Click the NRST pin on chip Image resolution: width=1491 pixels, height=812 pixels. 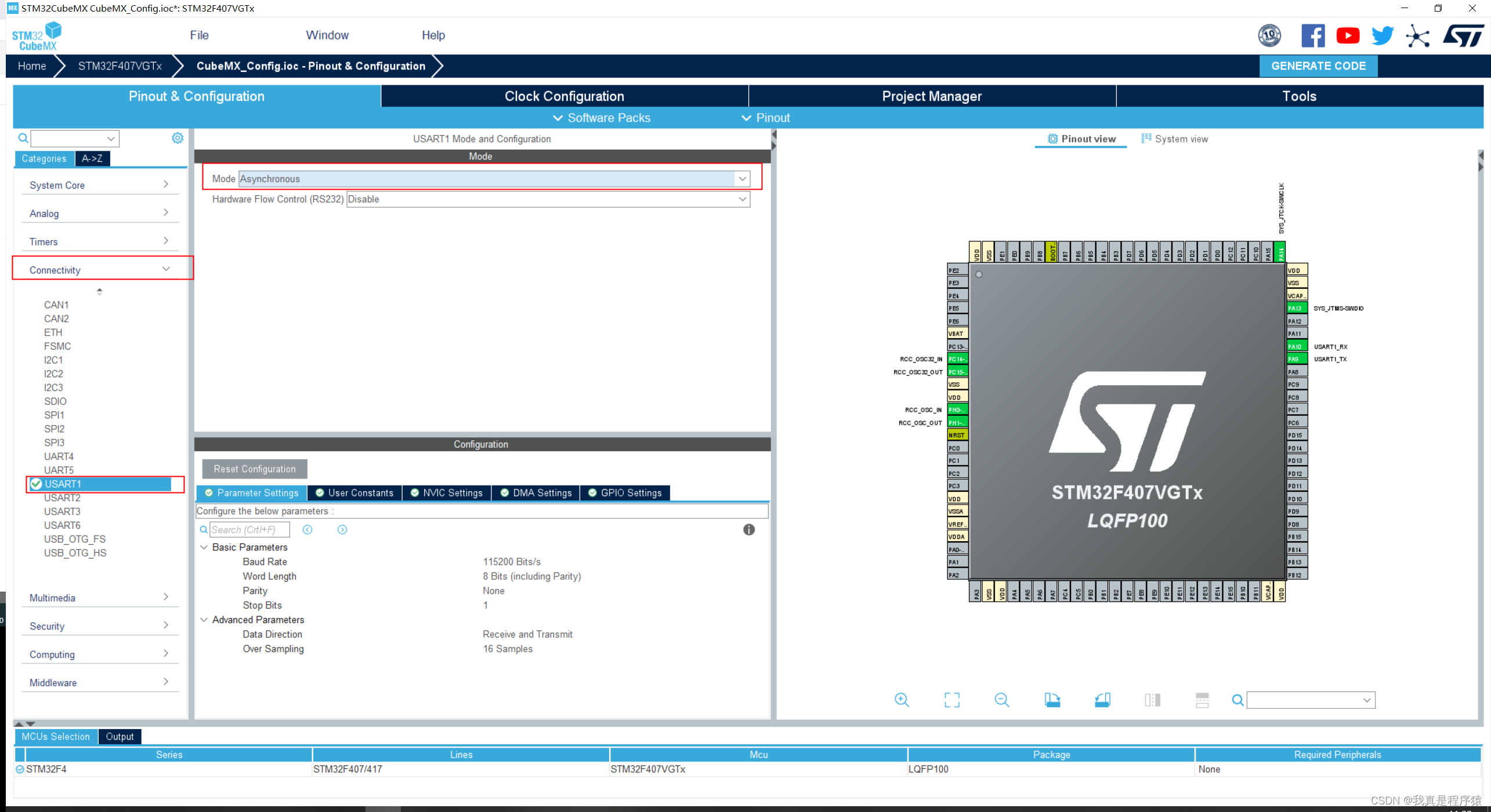(x=957, y=435)
